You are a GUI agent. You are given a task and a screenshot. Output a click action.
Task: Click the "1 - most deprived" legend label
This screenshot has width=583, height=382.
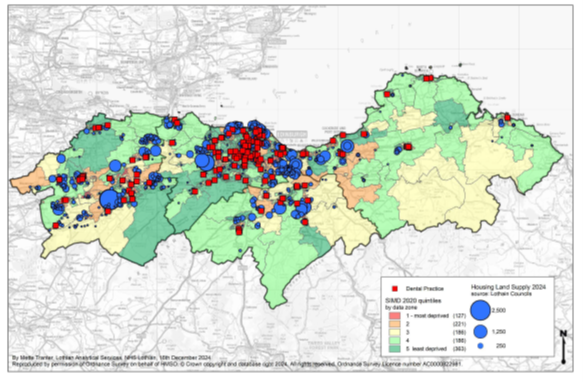pyautogui.click(x=427, y=316)
